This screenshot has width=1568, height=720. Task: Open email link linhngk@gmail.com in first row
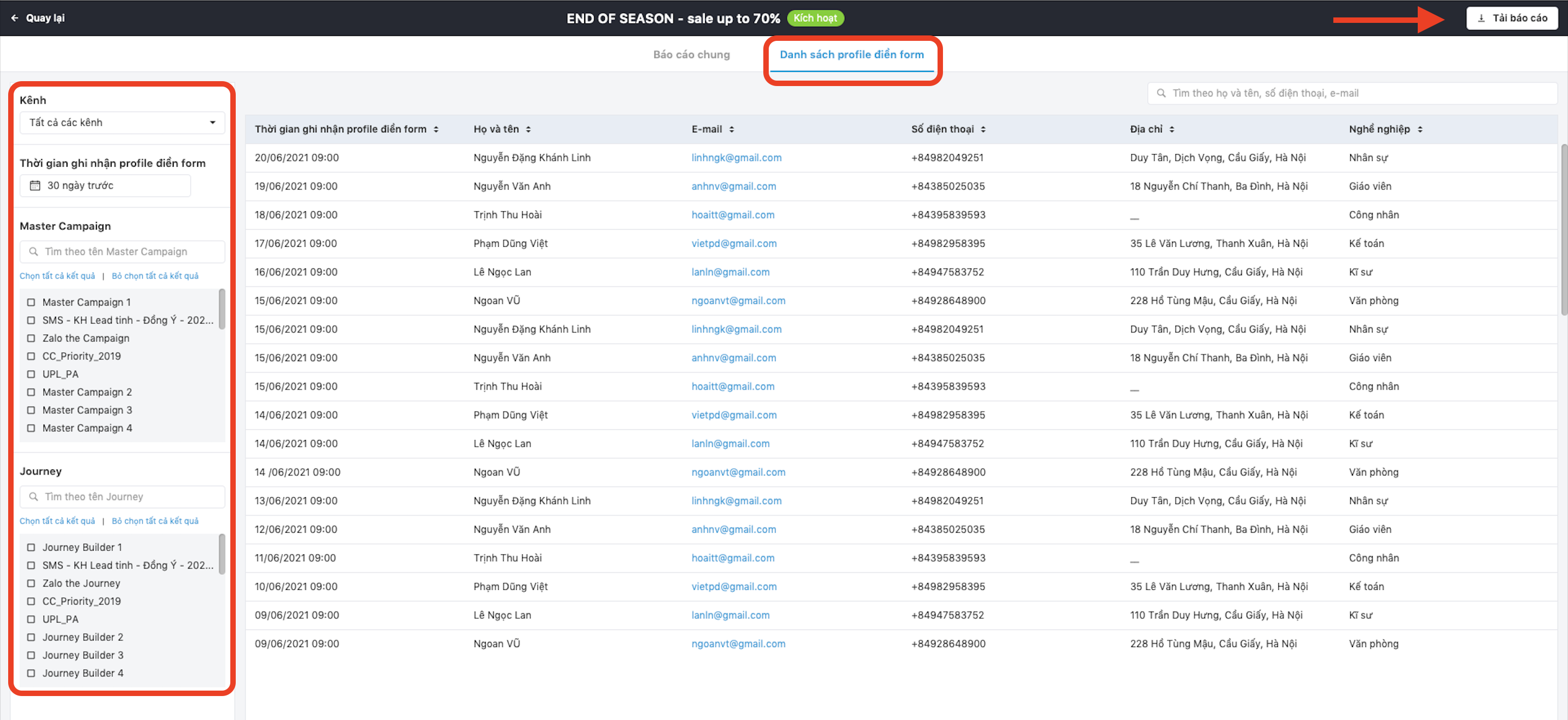(736, 157)
